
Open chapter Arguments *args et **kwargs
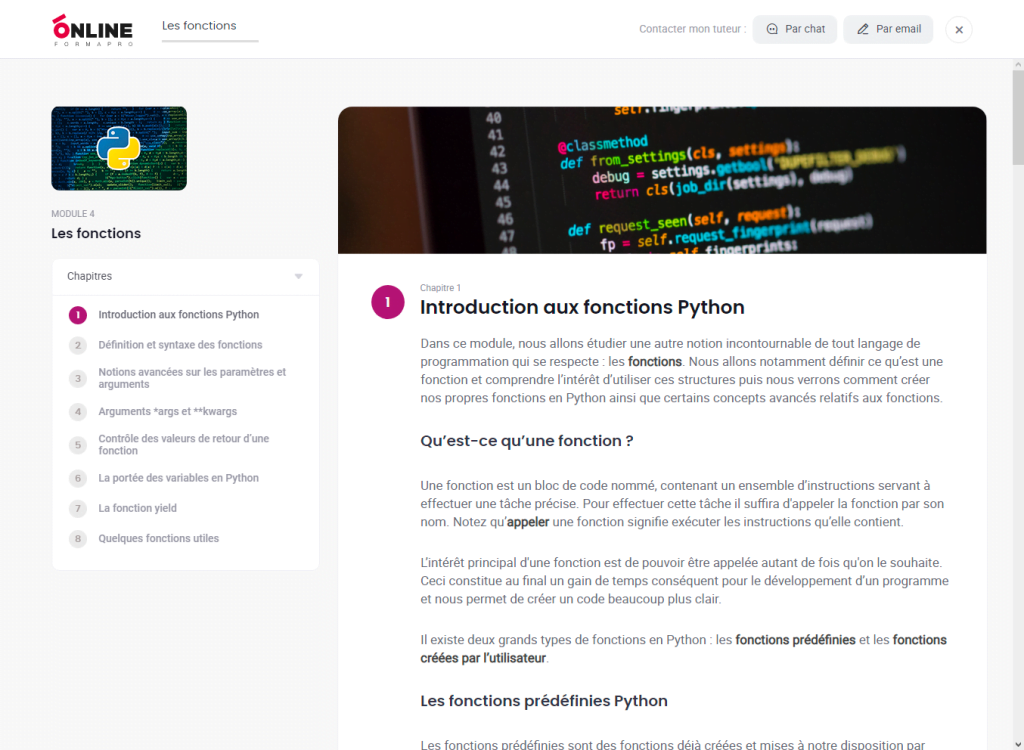tap(168, 412)
